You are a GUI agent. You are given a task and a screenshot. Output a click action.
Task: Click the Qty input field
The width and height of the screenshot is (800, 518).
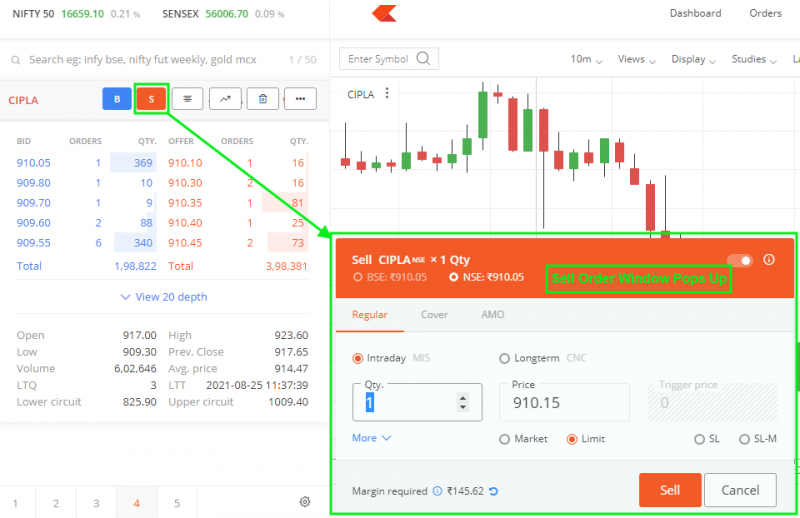tap(417, 402)
